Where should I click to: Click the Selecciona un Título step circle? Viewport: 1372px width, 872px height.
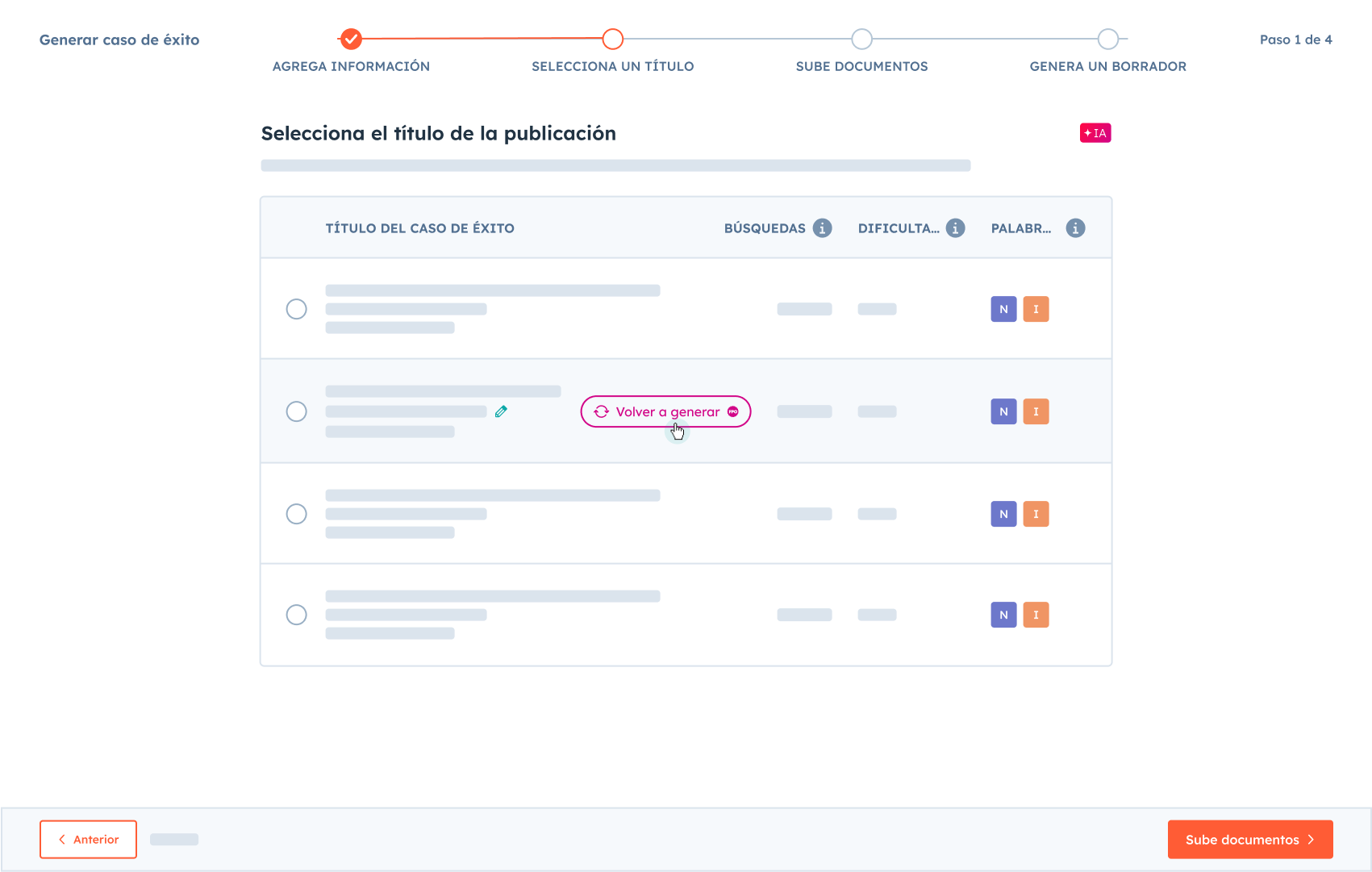[613, 39]
